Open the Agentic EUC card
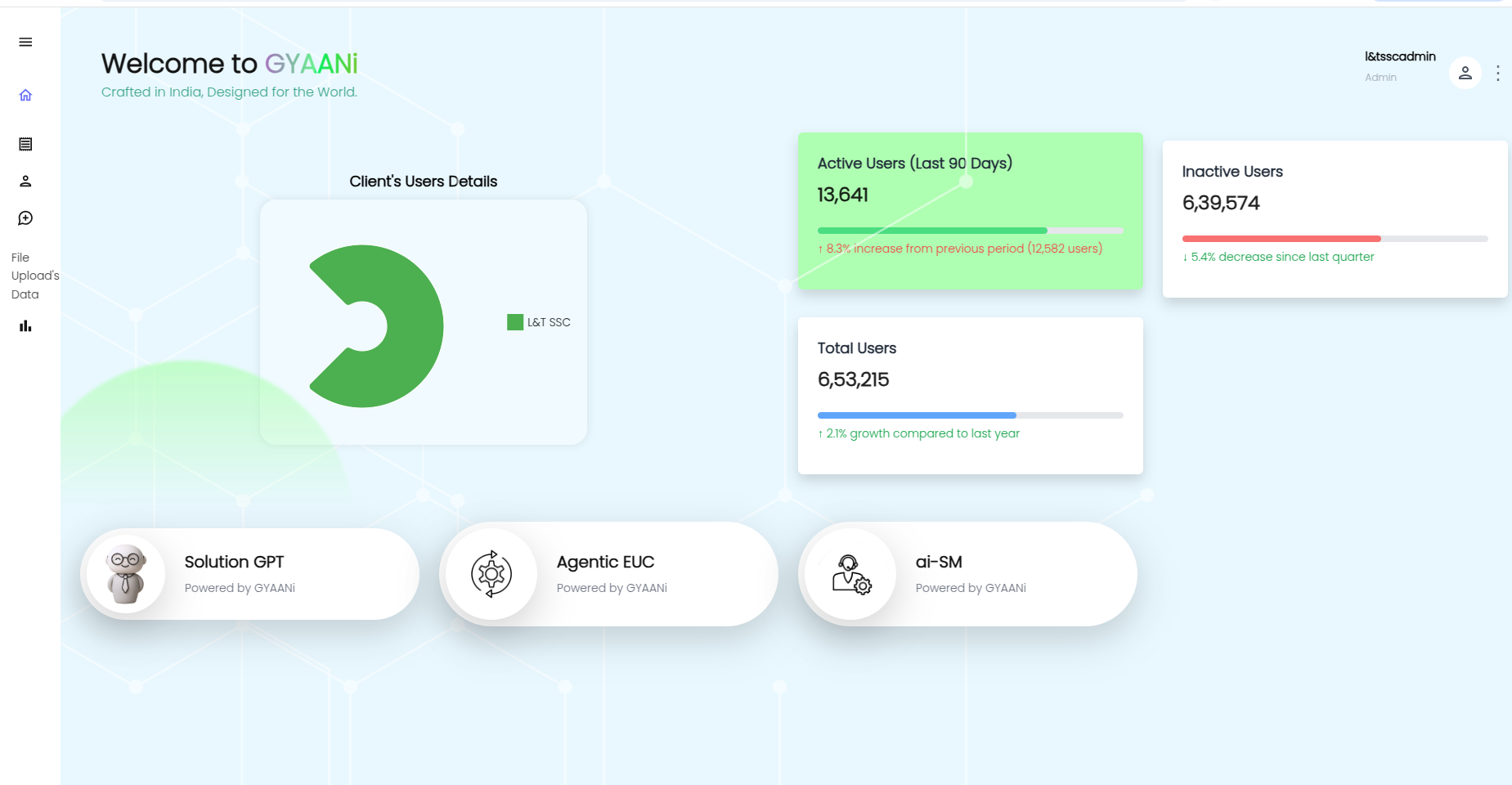1512x785 pixels. (x=608, y=573)
